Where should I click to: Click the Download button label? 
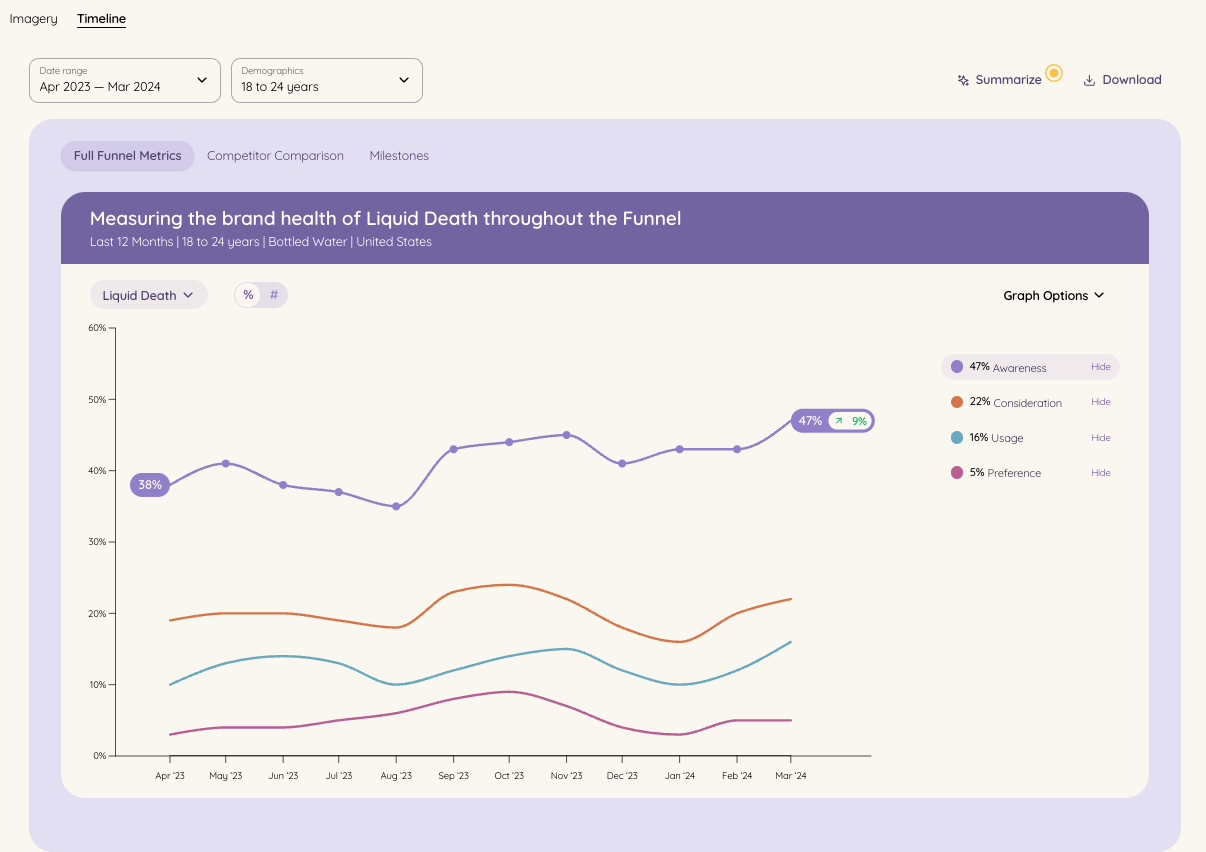[x=1132, y=80]
